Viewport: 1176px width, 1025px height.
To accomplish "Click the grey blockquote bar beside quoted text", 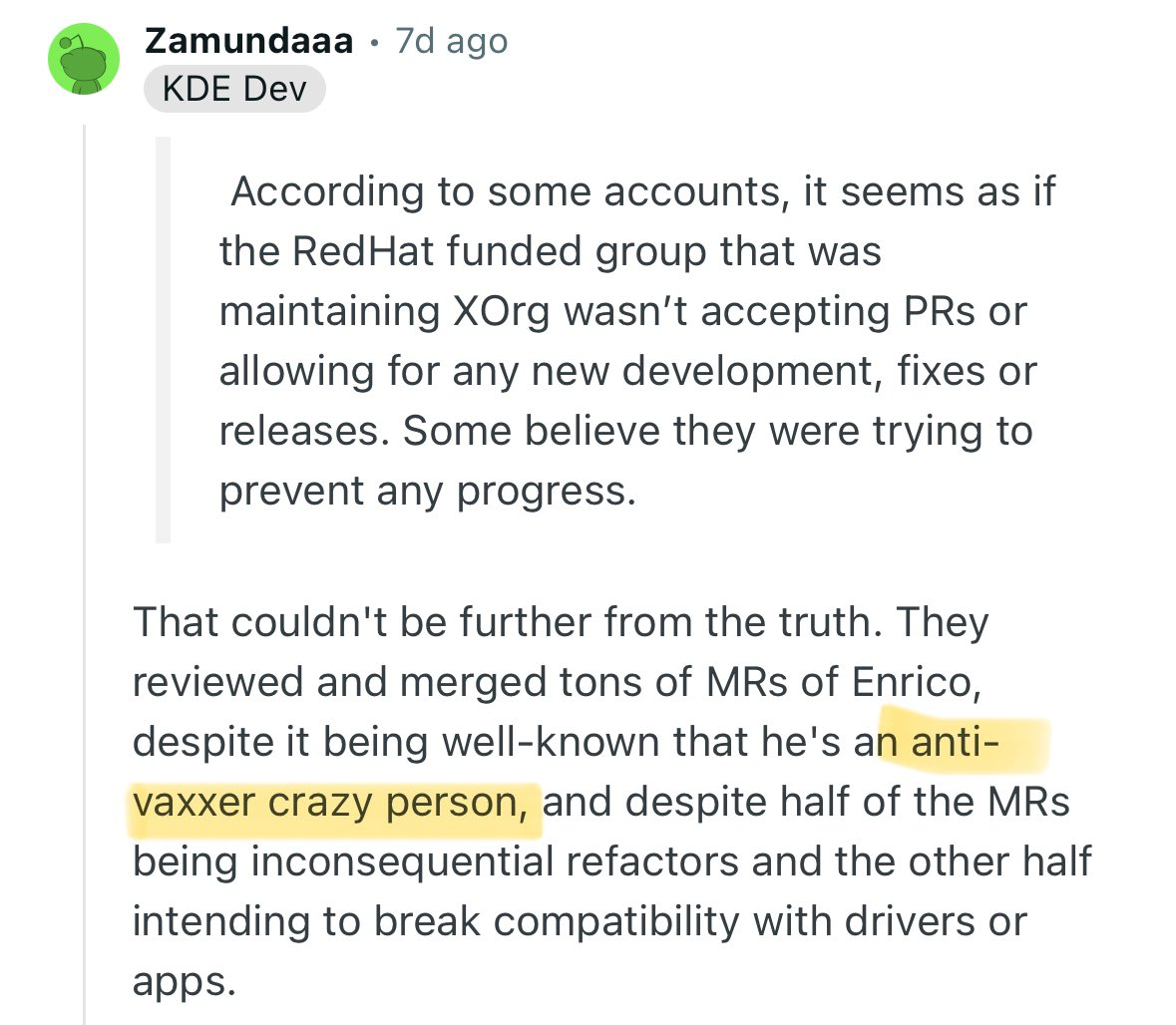I will tap(163, 340).
